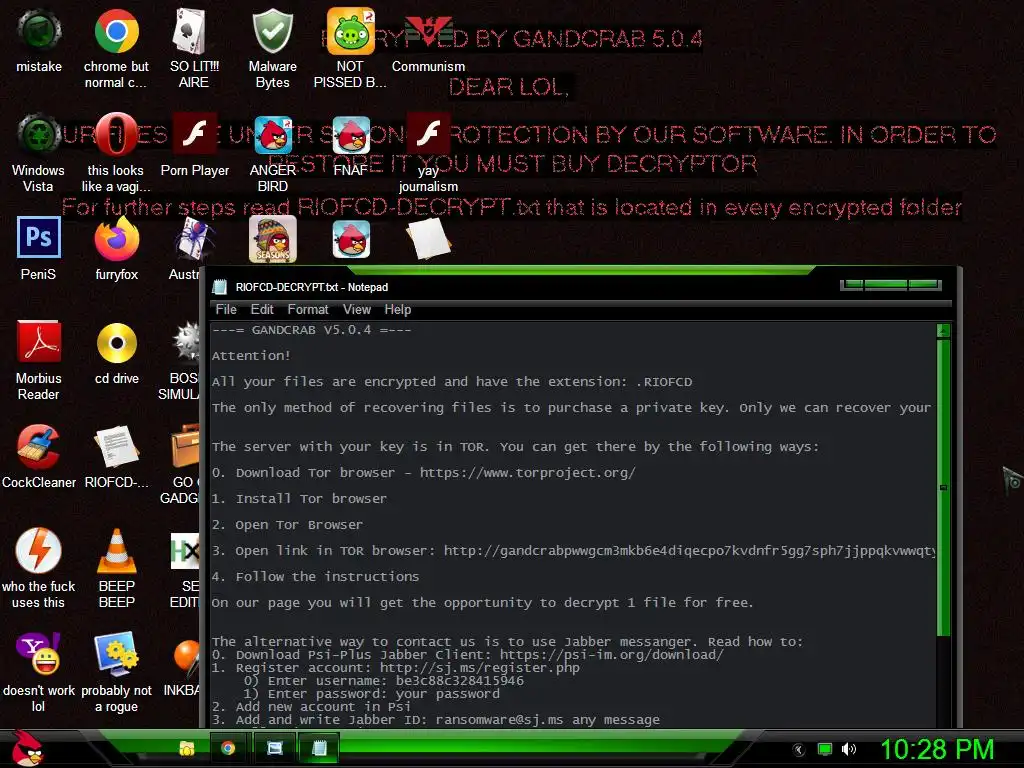Open the Chrome taskbar icon
Screen dimensions: 1024x768
point(228,748)
